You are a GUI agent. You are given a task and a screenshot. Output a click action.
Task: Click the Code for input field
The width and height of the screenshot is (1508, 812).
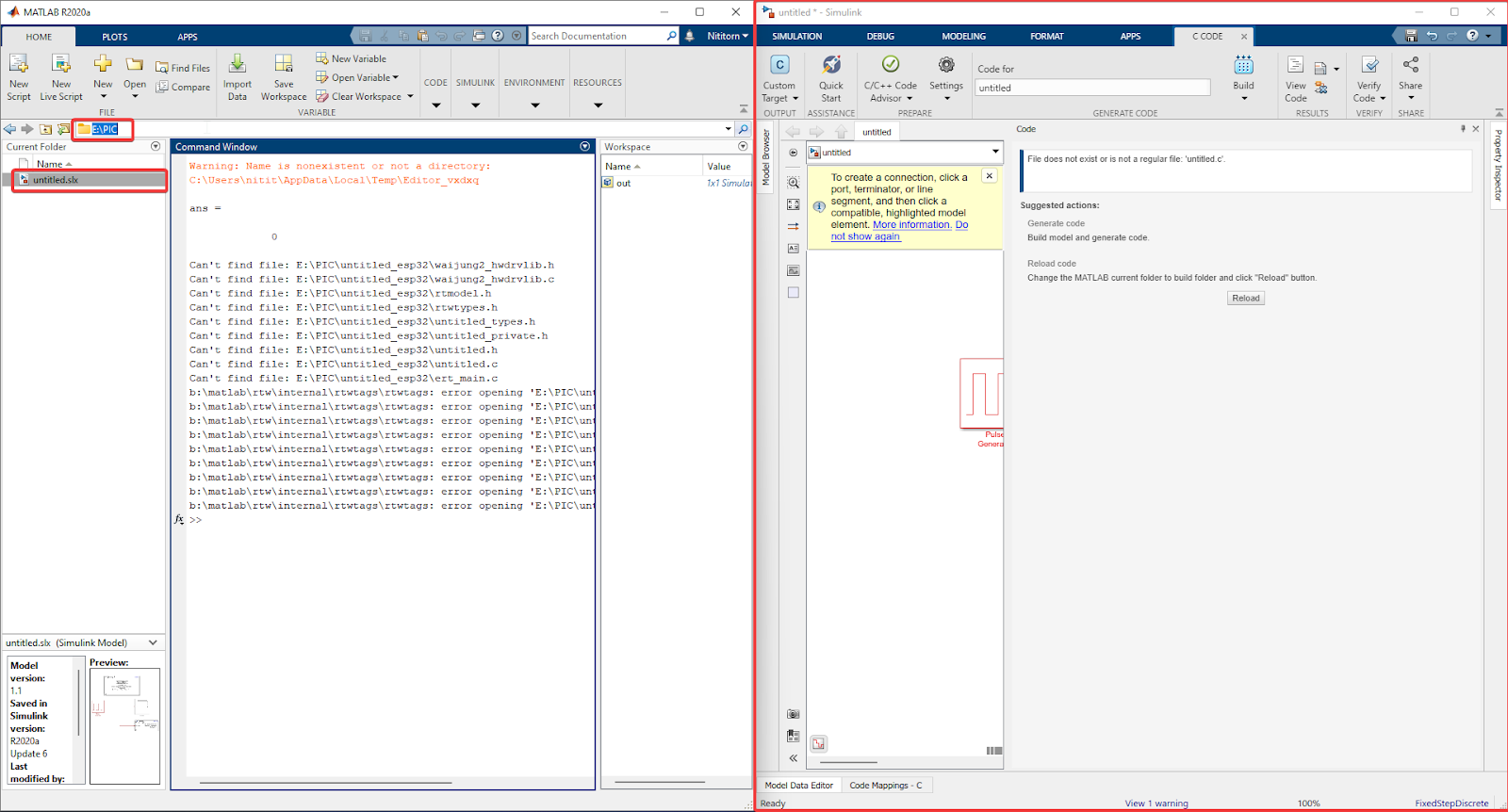pyautogui.click(x=1093, y=88)
